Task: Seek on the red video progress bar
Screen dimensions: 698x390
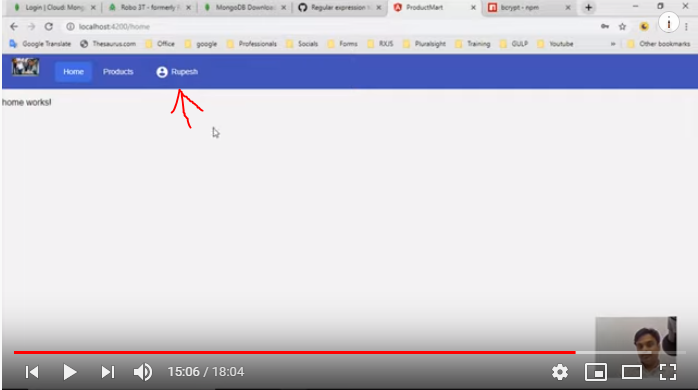Action: (294, 352)
